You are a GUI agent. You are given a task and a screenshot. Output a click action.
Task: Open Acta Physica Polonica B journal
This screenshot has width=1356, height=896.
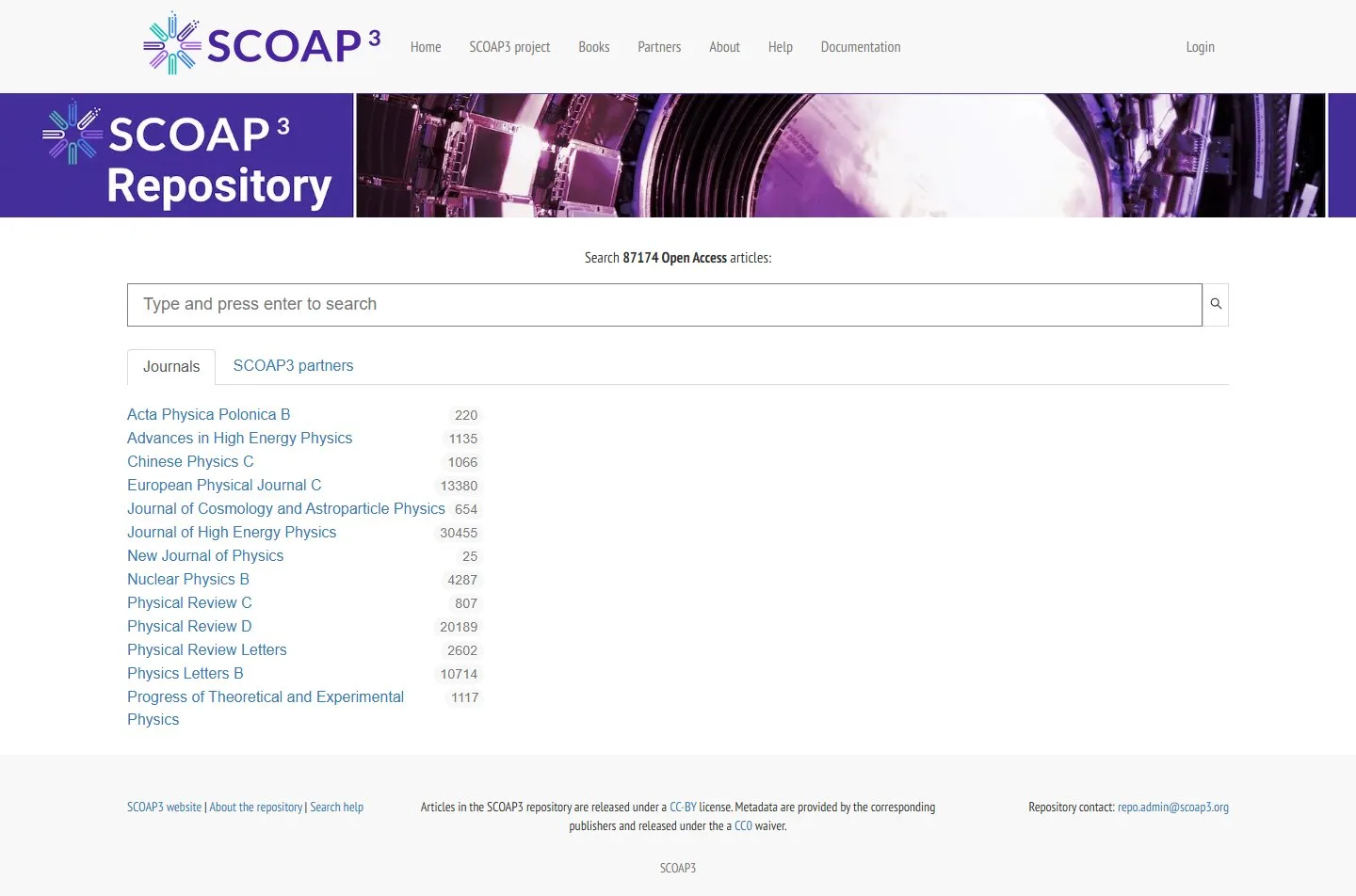[x=209, y=415]
